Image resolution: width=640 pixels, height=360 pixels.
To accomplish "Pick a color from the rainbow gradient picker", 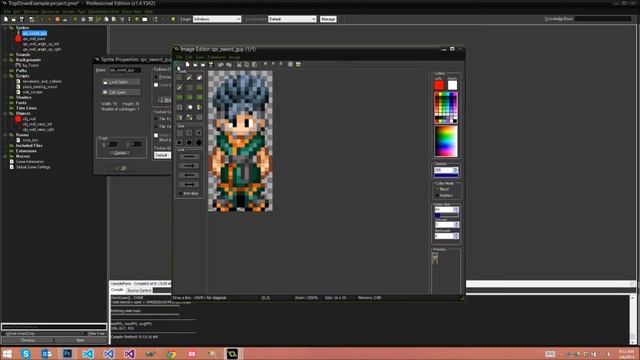I will (446, 141).
